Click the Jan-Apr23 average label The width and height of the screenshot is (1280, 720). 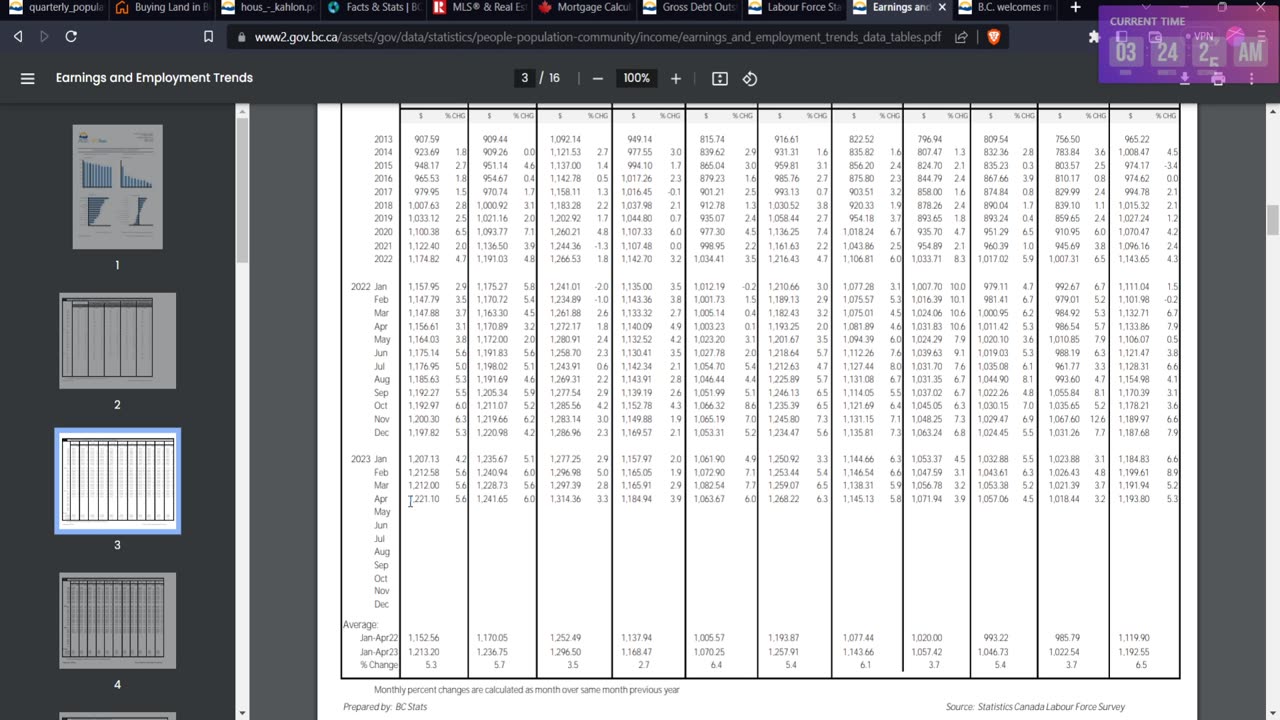pos(378,651)
